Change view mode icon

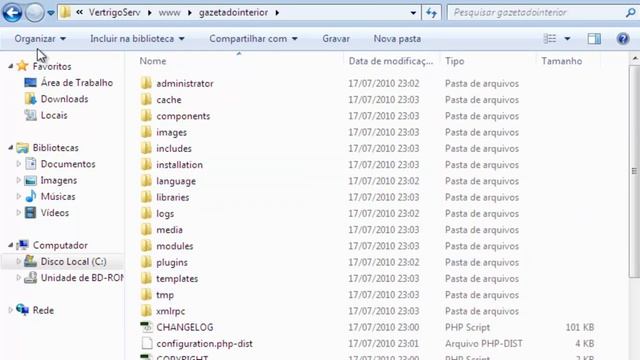tap(550, 39)
